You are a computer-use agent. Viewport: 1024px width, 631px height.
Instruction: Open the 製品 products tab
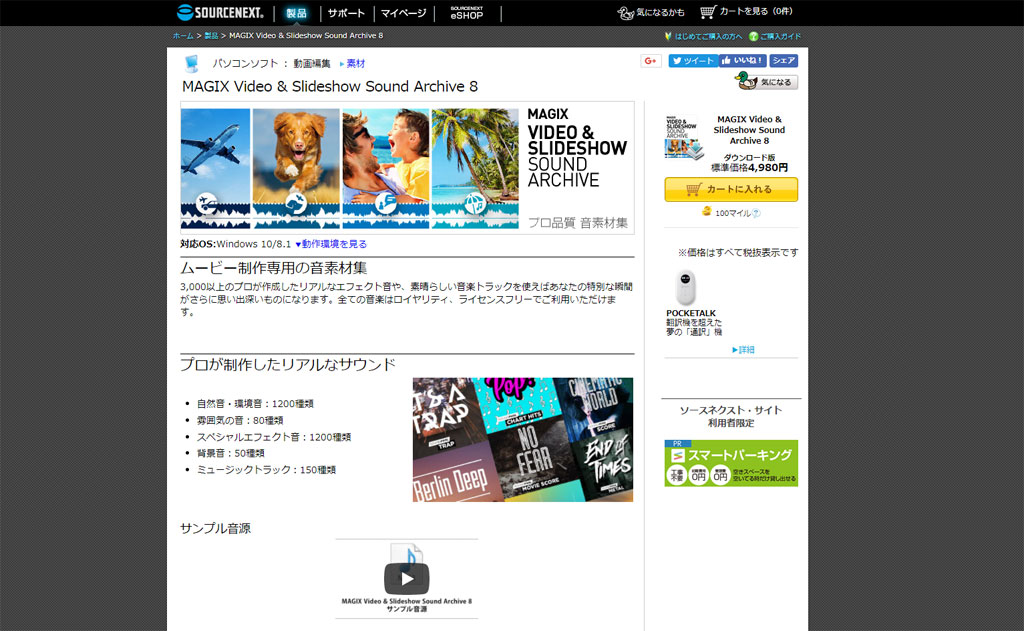(x=296, y=13)
